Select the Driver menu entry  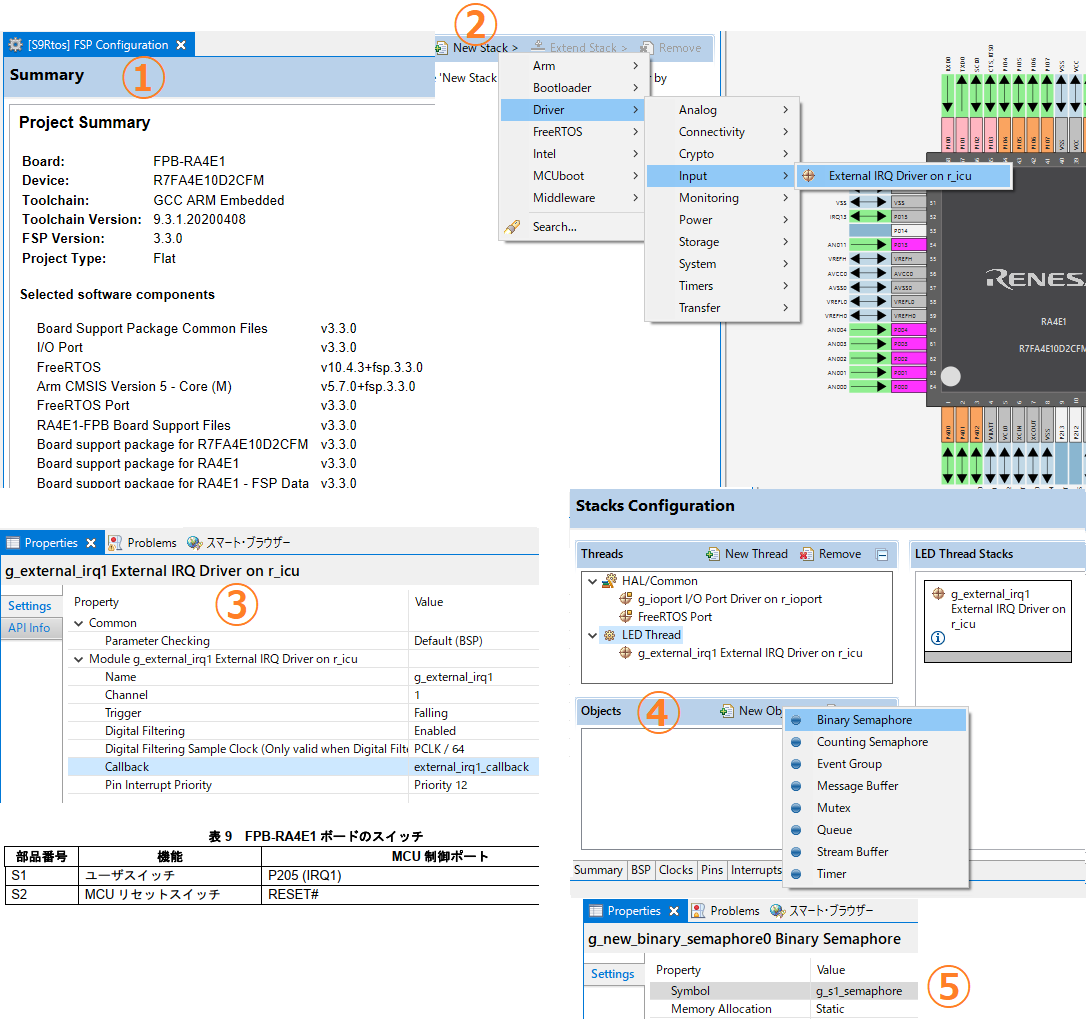(x=572, y=110)
